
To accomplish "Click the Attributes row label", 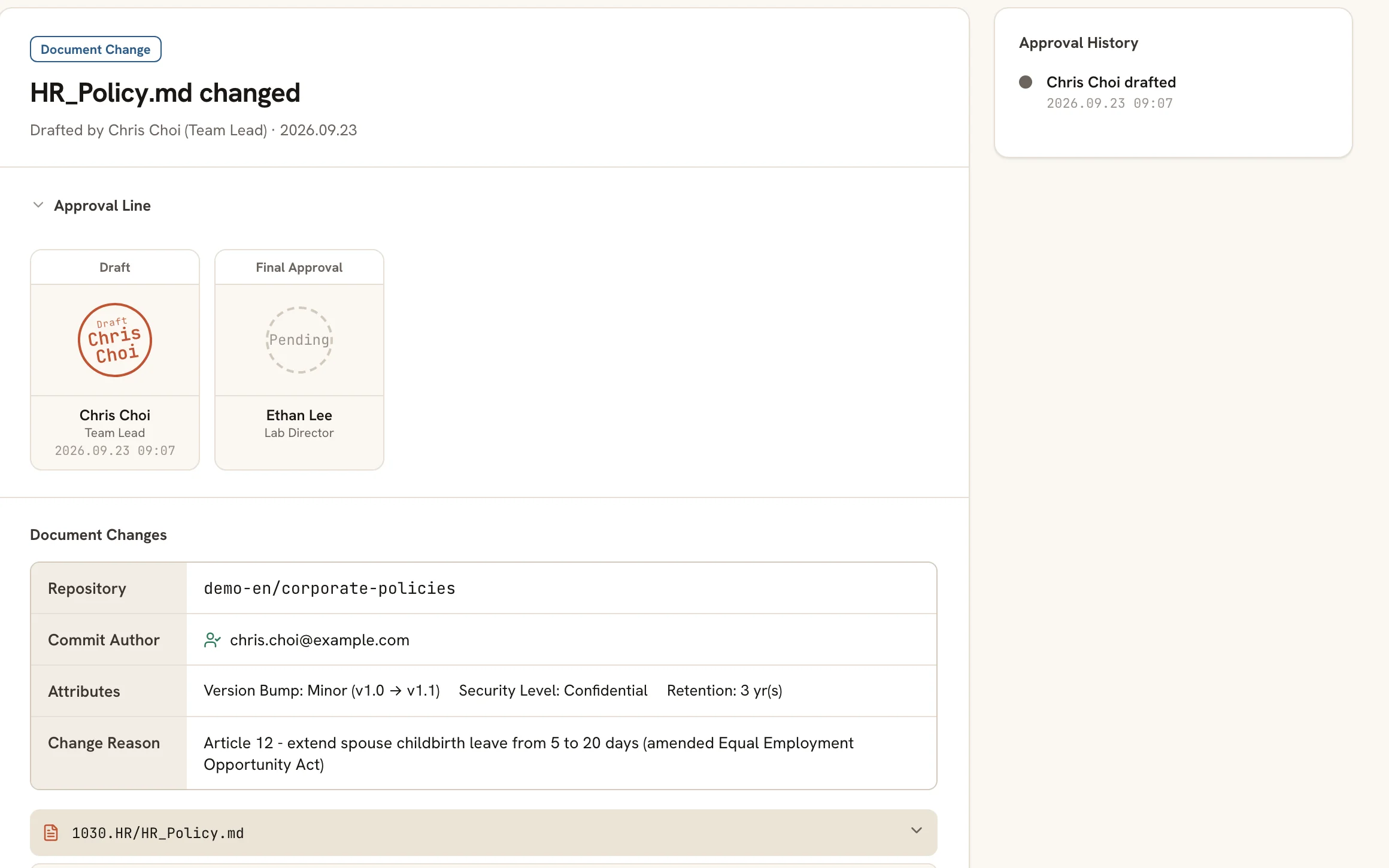I will (x=84, y=691).
